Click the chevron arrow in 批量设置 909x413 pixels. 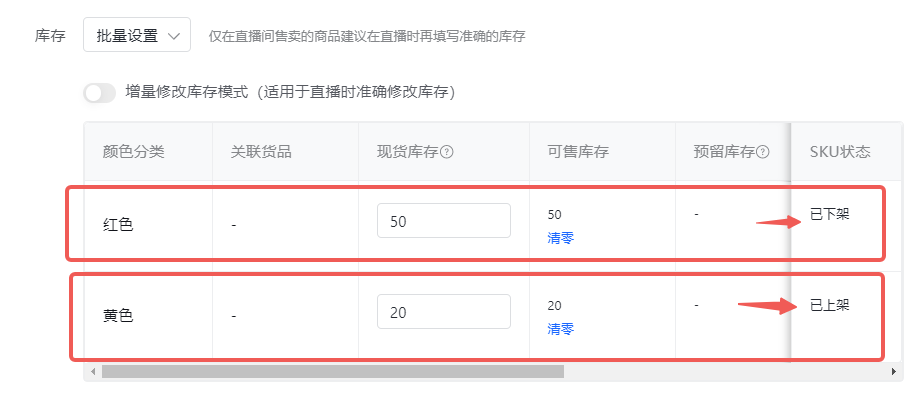173,36
